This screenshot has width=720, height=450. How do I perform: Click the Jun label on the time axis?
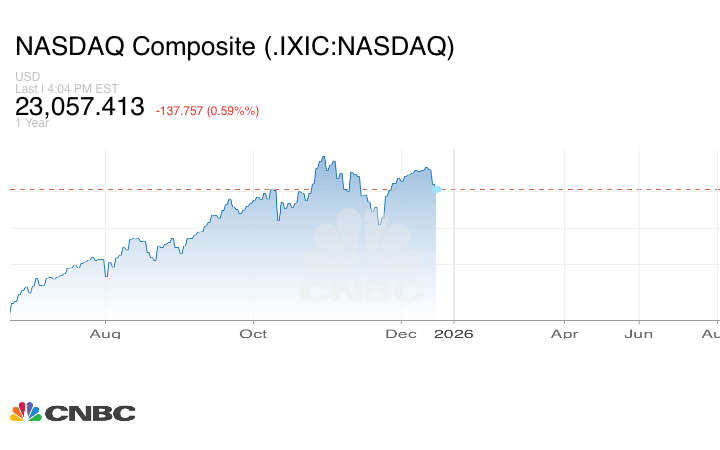638,333
